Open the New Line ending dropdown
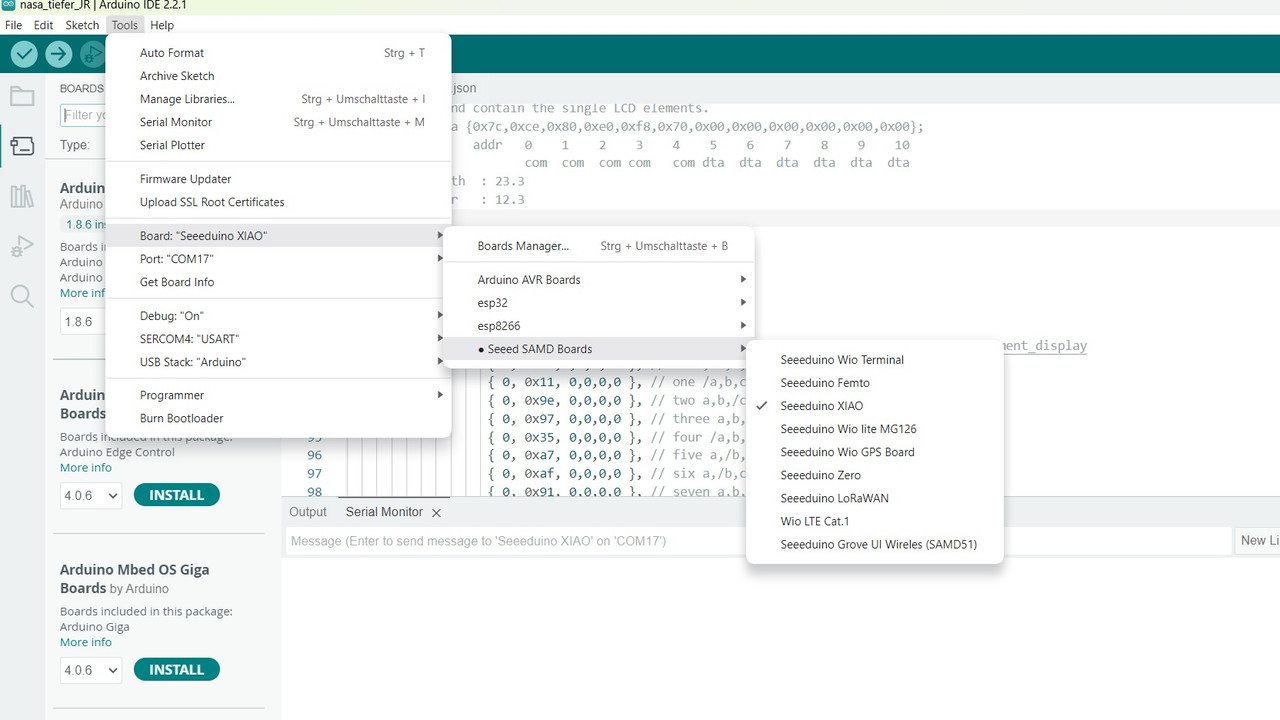 coord(1258,541)
